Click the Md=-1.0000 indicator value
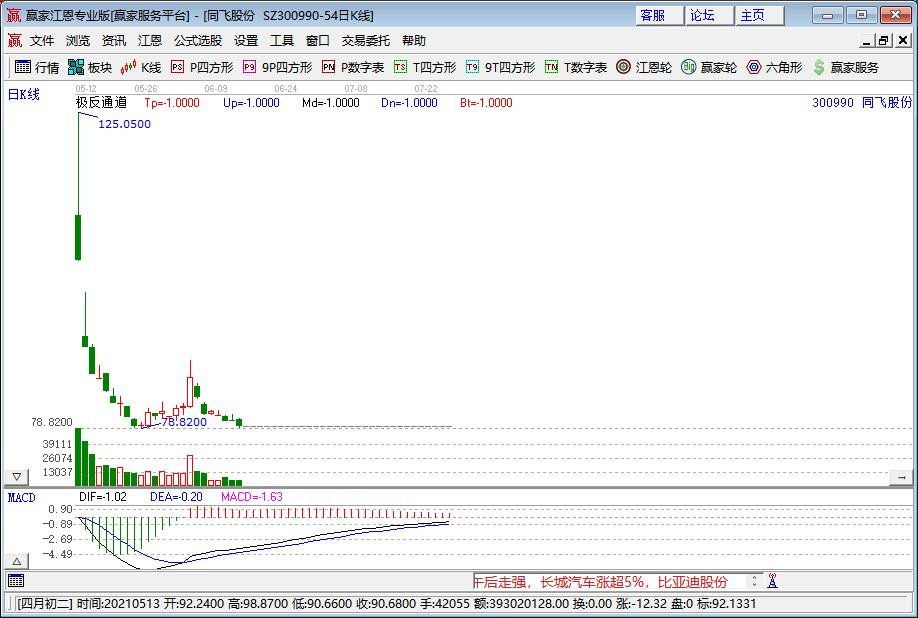 (331, 103)
